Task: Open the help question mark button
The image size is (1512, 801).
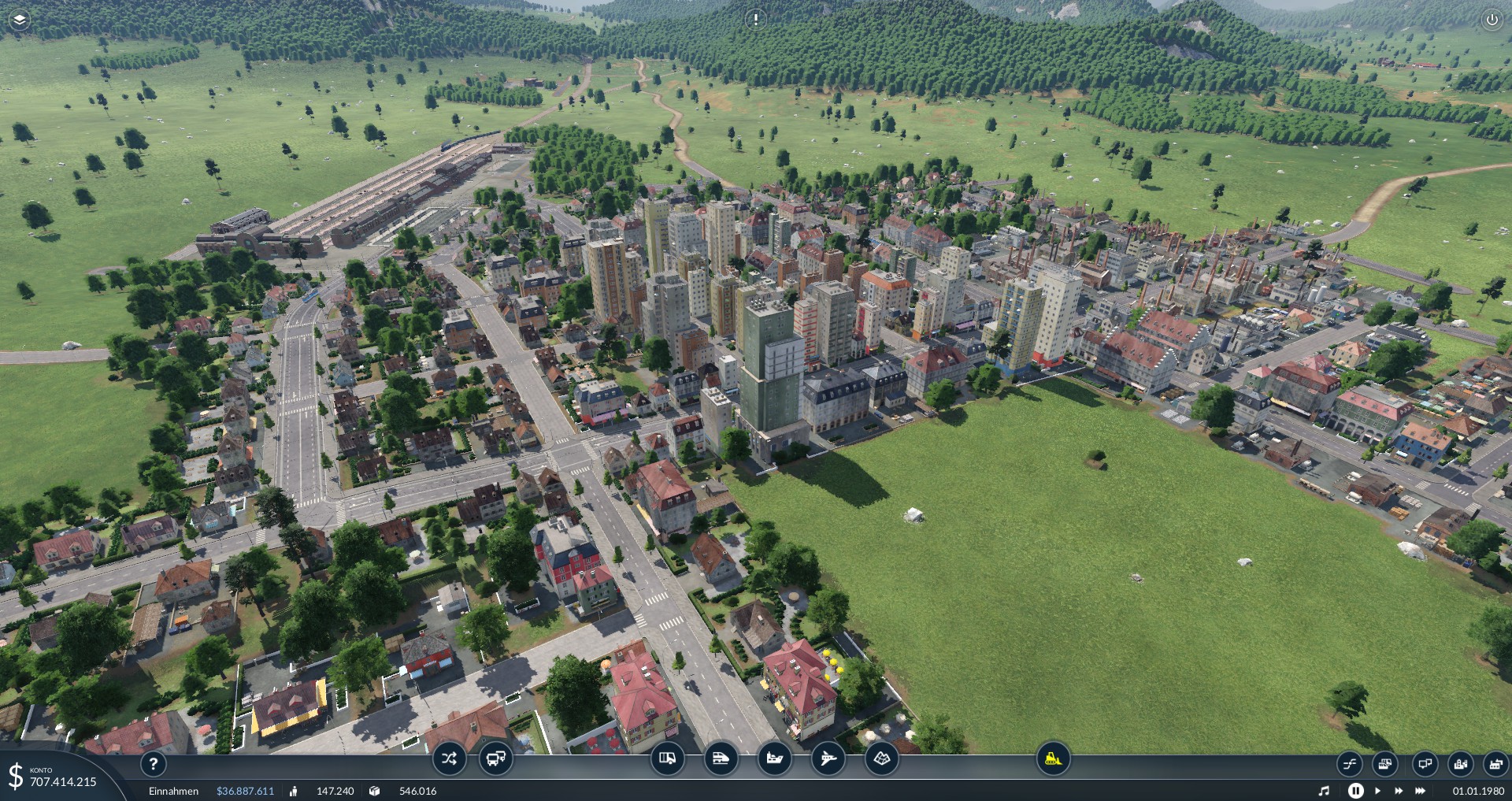Action: (154, 763)
